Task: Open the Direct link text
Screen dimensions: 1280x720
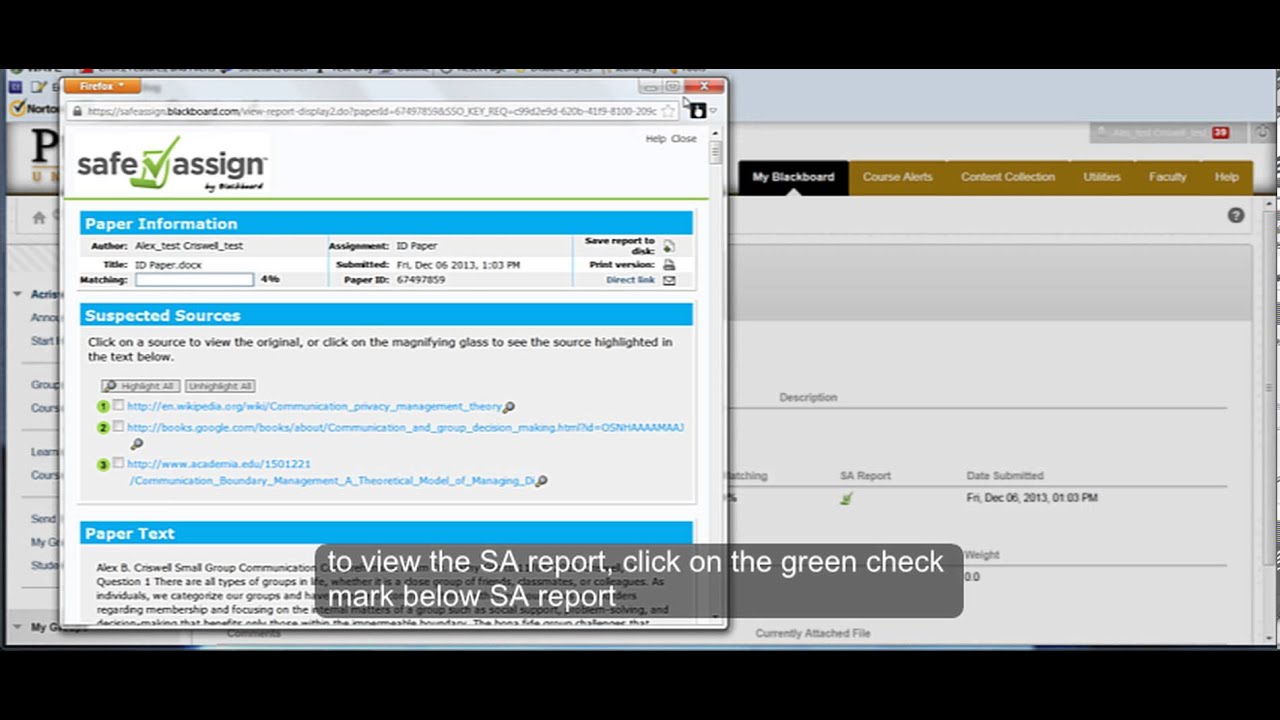Action: 630,280
